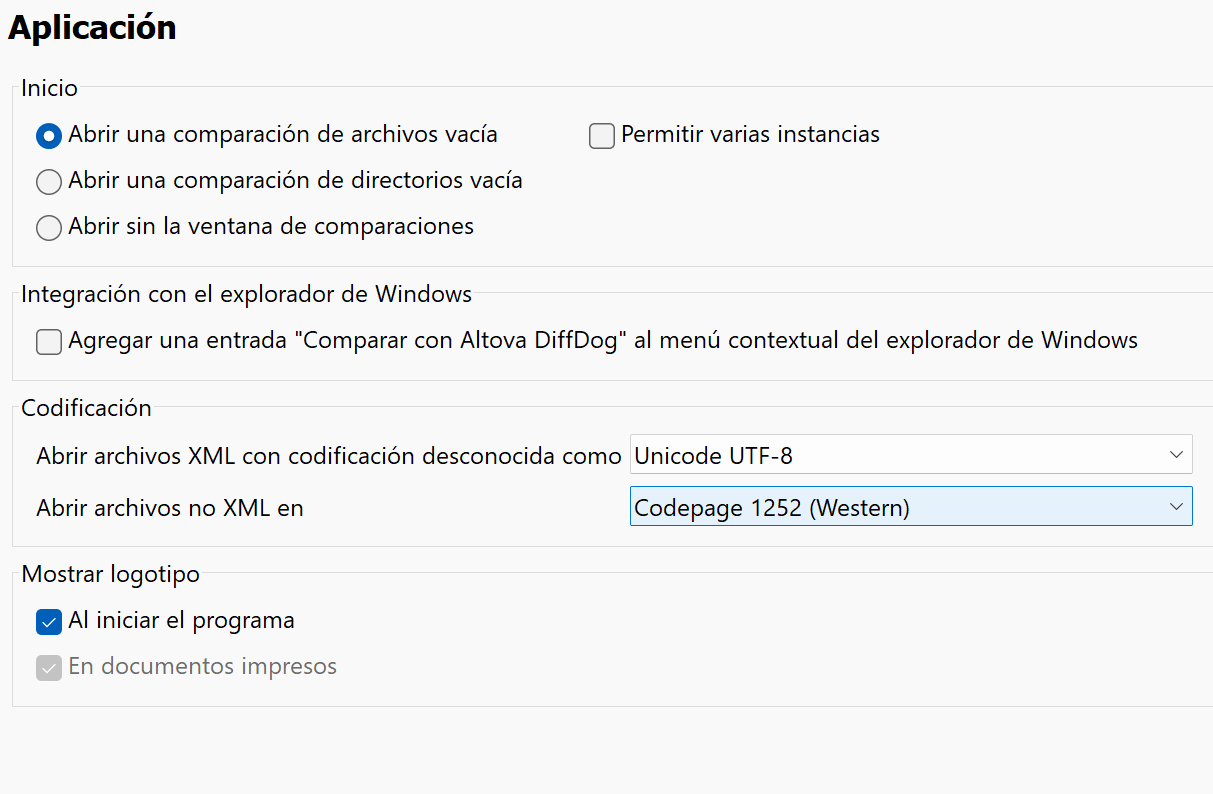Check the Windows Explorer context menu integration box
Screen dimensions: 1213x794
coord(48,341)
